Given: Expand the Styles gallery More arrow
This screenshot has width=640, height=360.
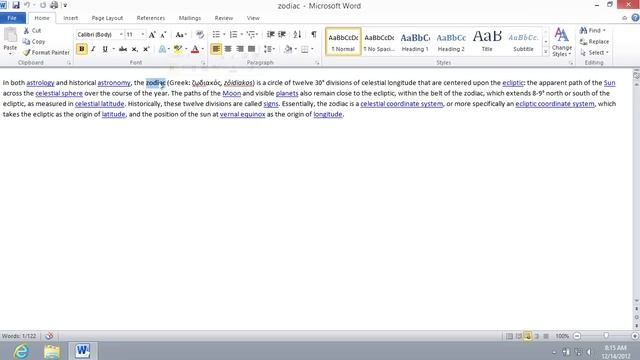Looking at the screenshot, I should tap(546, 52).
